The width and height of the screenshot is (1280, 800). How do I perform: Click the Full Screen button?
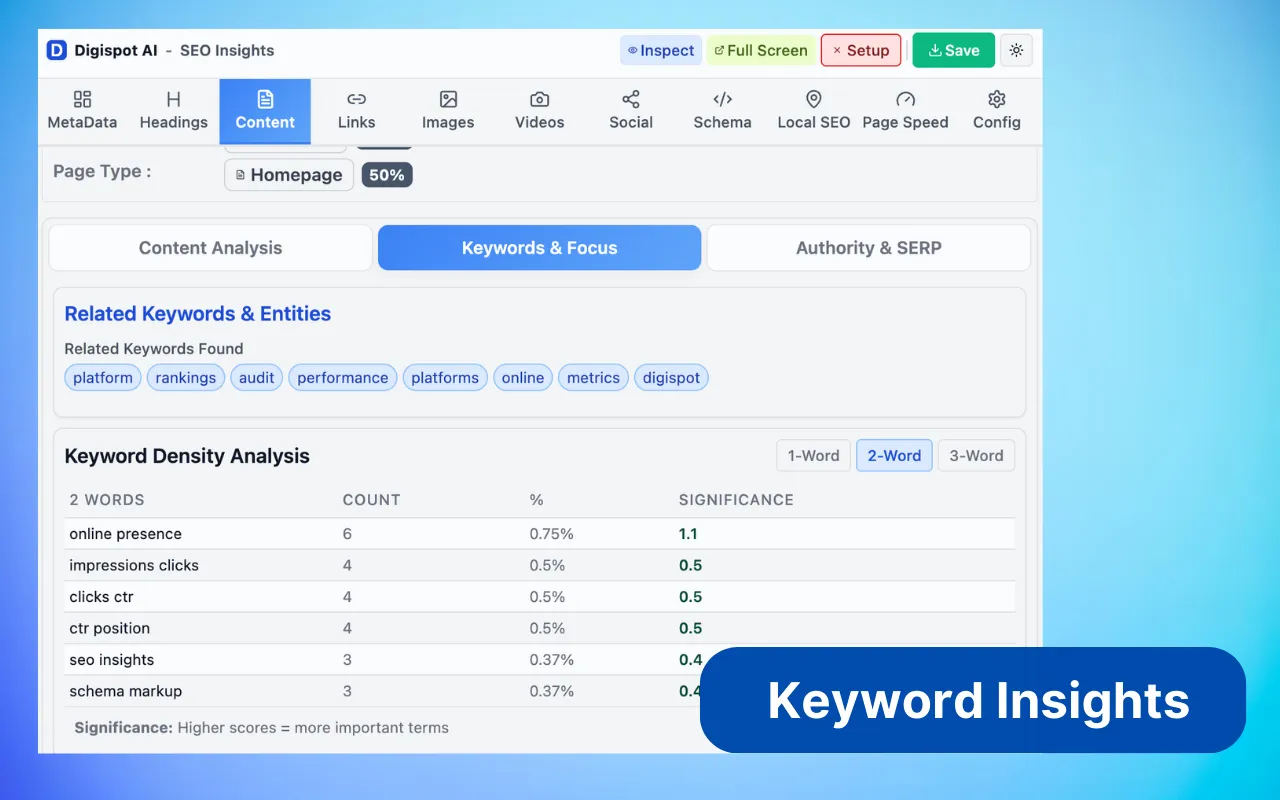(x=761, y=50)
